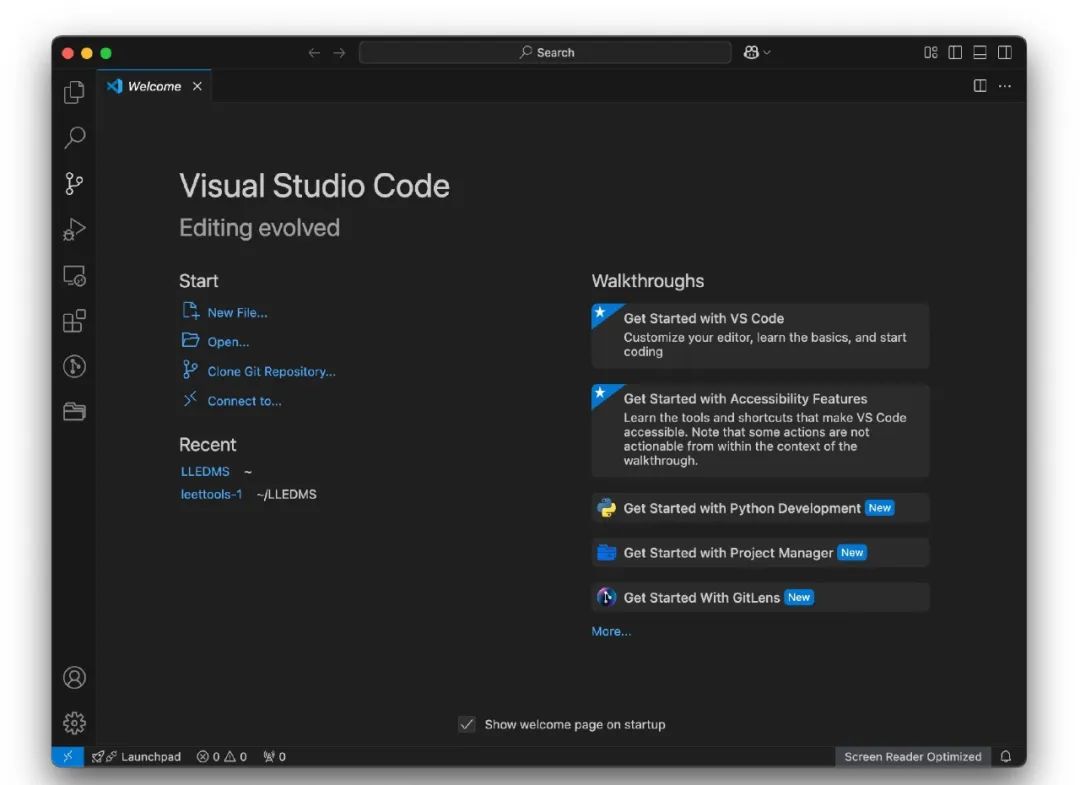Toggle the primary side bar

955,52
